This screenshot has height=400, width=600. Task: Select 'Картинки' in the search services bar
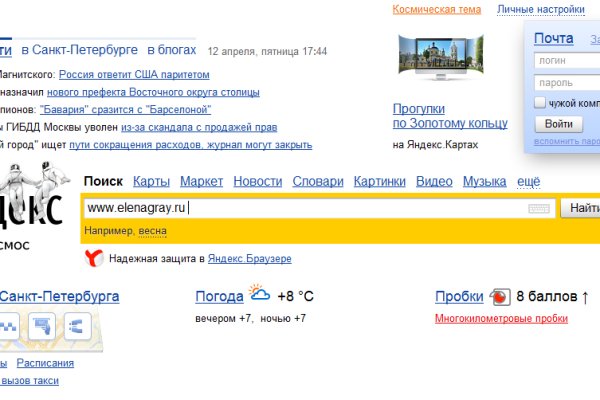point(379,181)
